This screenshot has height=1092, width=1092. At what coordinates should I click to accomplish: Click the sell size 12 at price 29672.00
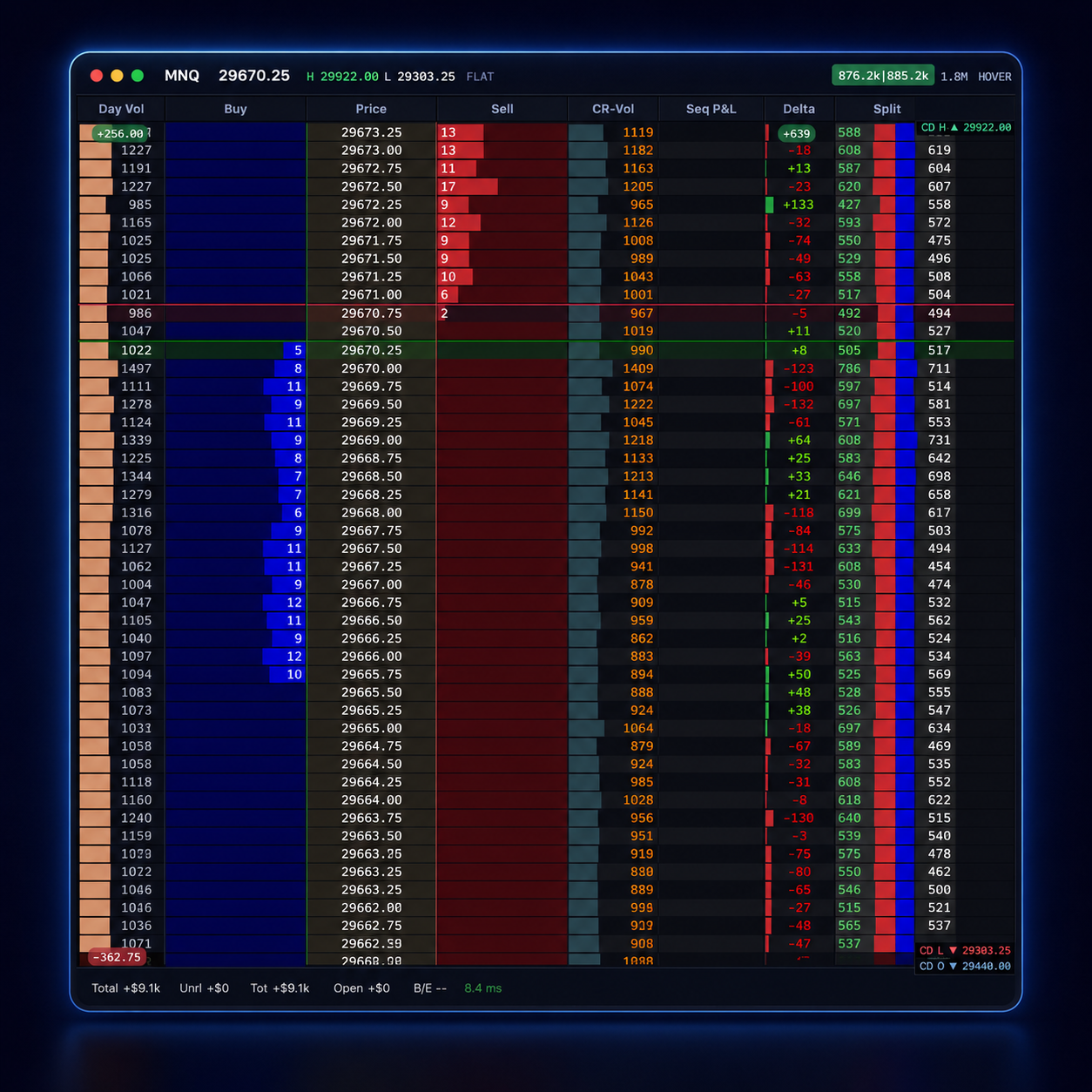click(x=448, y=222)
